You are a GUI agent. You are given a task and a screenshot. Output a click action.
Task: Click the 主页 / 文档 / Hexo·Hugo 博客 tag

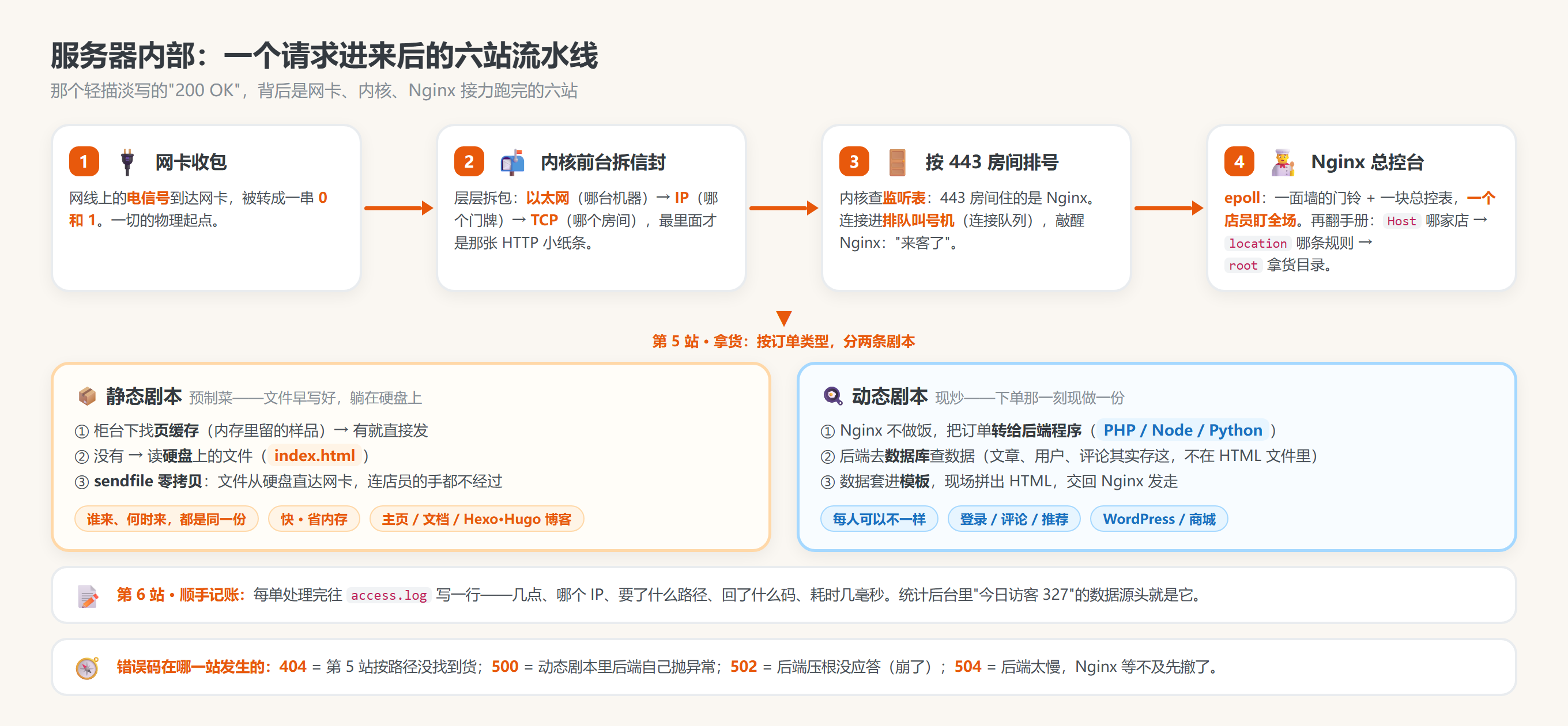477,519
